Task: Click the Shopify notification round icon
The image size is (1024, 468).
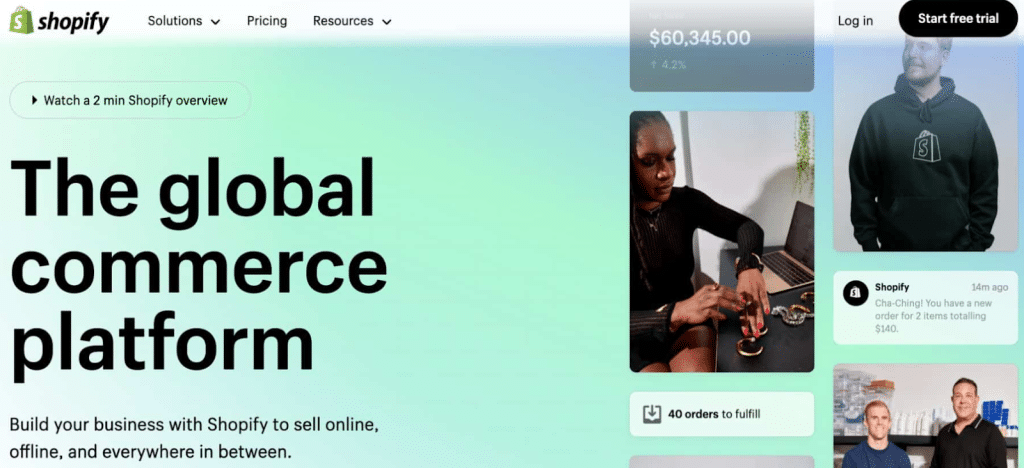Action: [855, 294]
